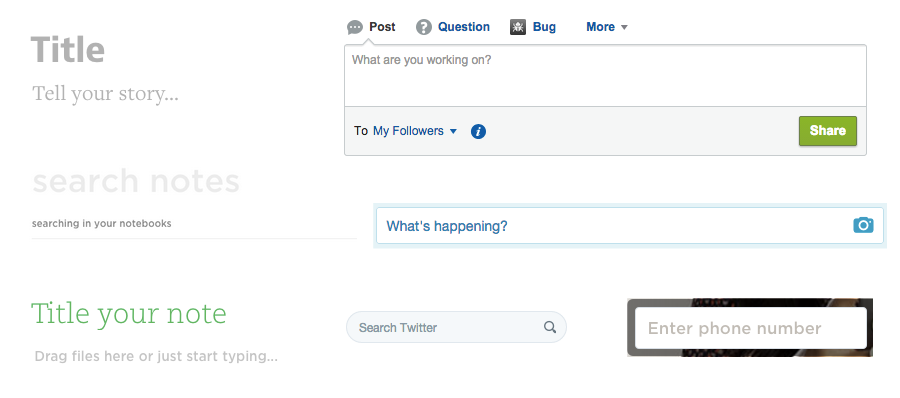The height and width of the screenshot is (398, 900).
Task: Switch to the Bug tab
Action: tap(533, 27)
